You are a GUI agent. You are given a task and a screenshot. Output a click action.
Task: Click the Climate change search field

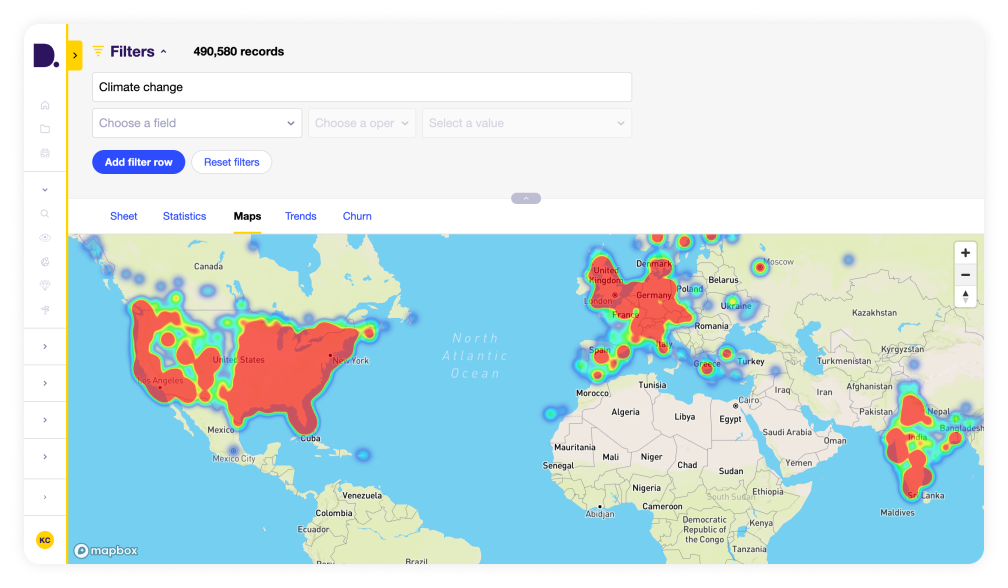click(362, 87)
